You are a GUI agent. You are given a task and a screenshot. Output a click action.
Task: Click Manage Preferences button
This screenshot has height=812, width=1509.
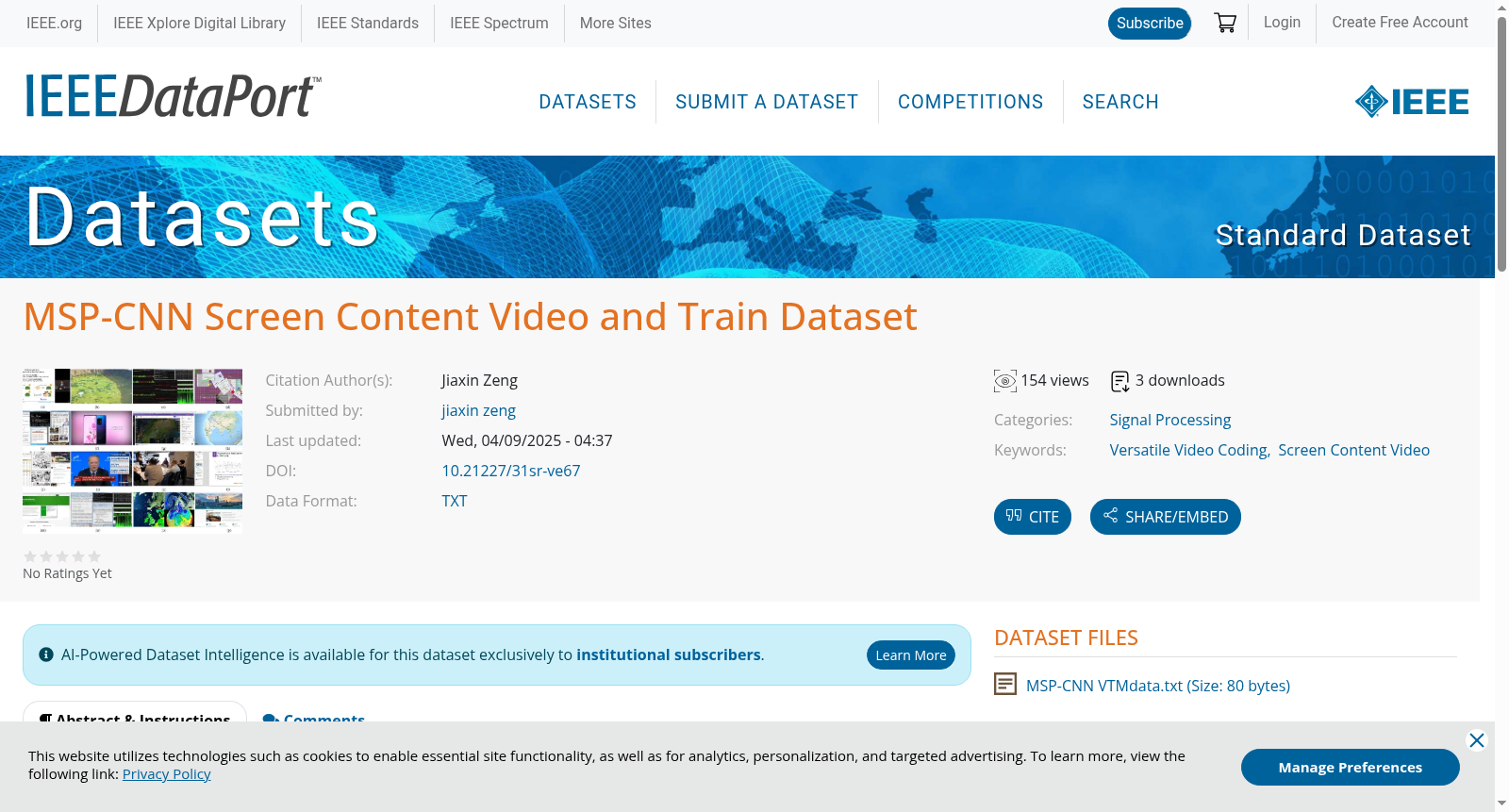(x=1351, y=768)
